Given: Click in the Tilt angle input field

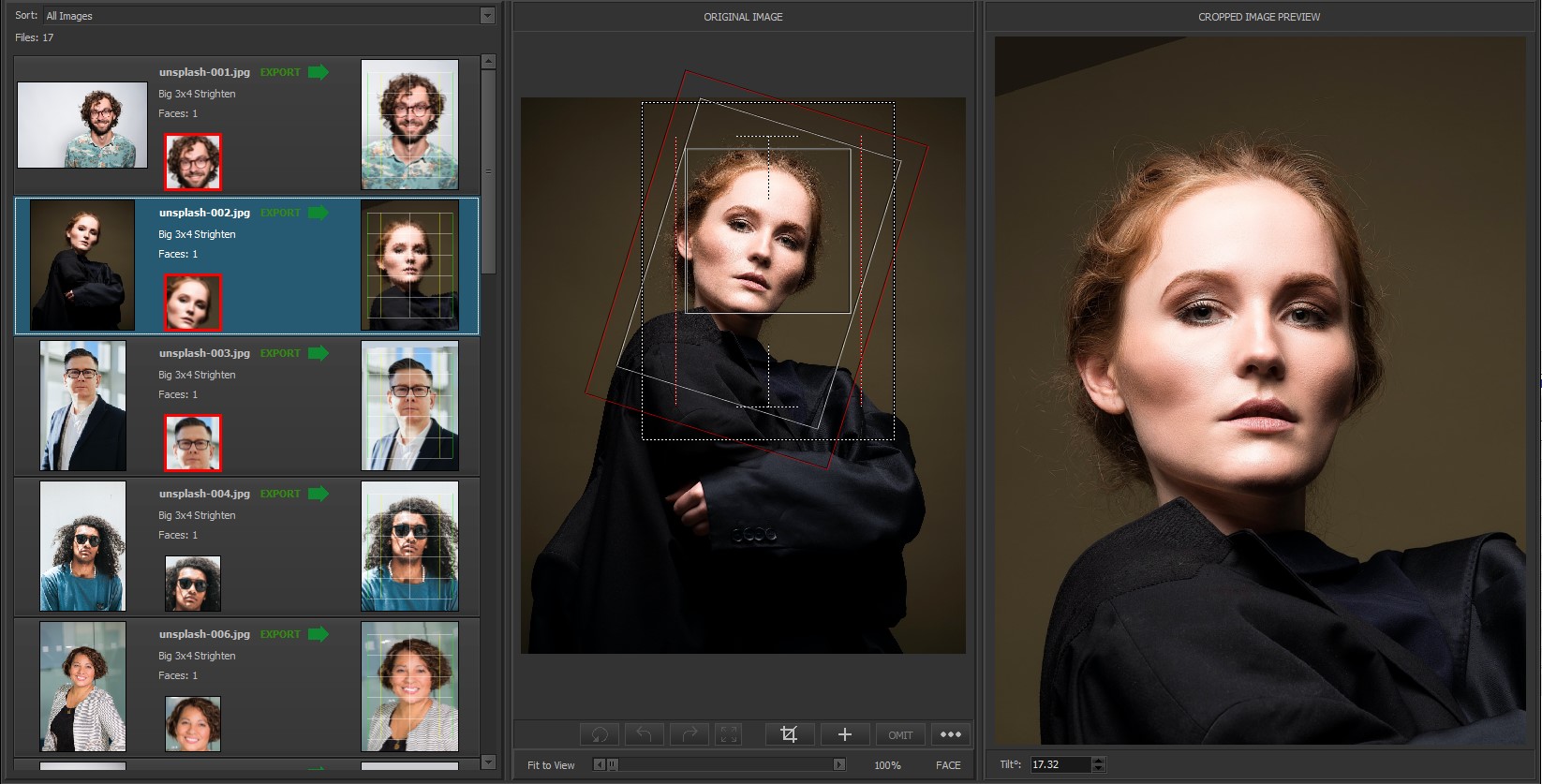Looking at the screenshot, I should click(x=1060, y=765).
